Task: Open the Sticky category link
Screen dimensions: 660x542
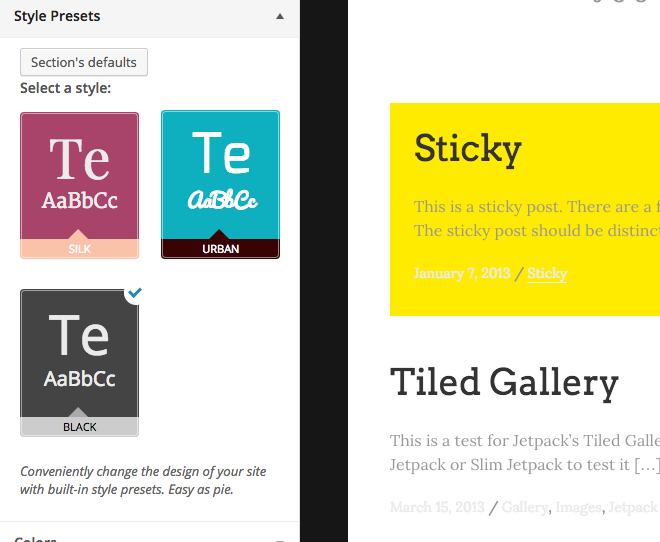Action: [x=547, y=274]
